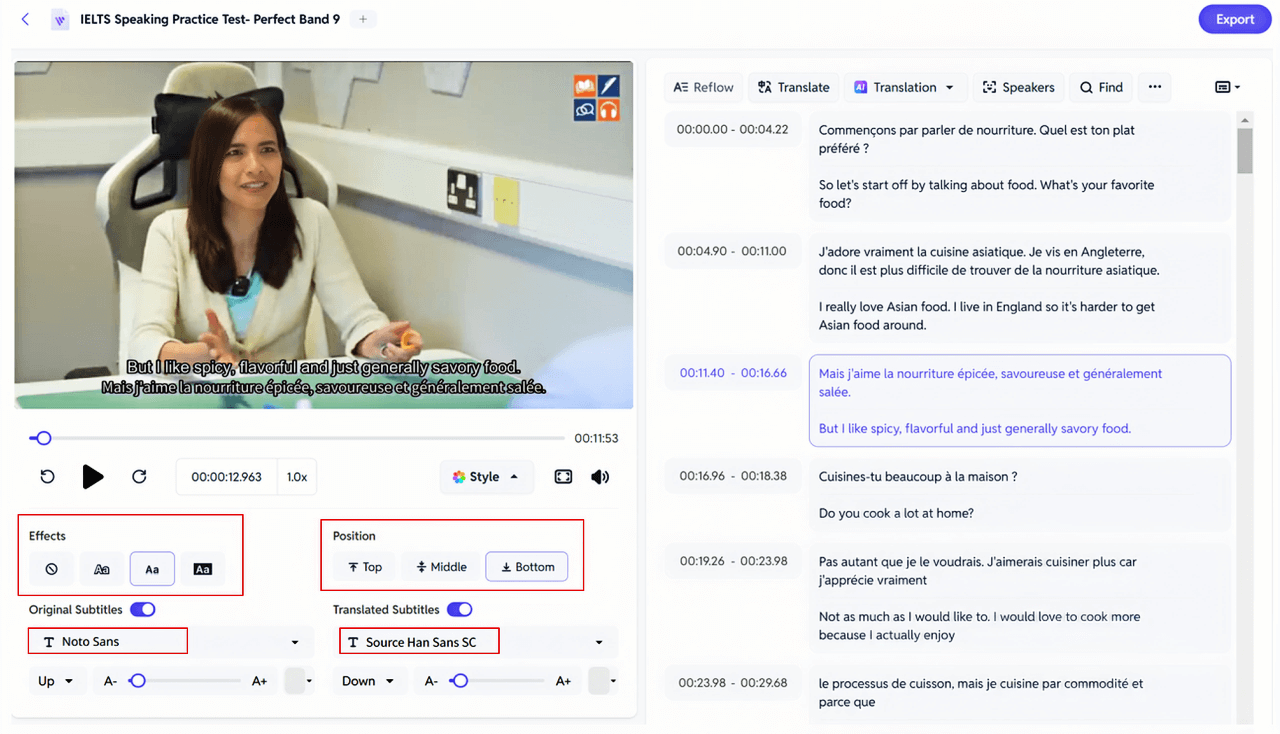Select timestamp 00:16.96 - 00:18.38
The height and width of the screenshot is (734, 1280).
point(733,476)
